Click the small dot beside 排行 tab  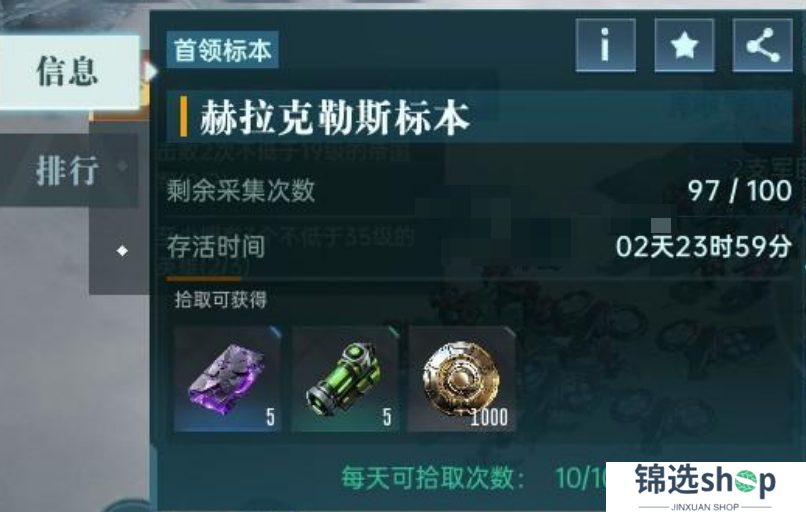[x=122, y=166]
